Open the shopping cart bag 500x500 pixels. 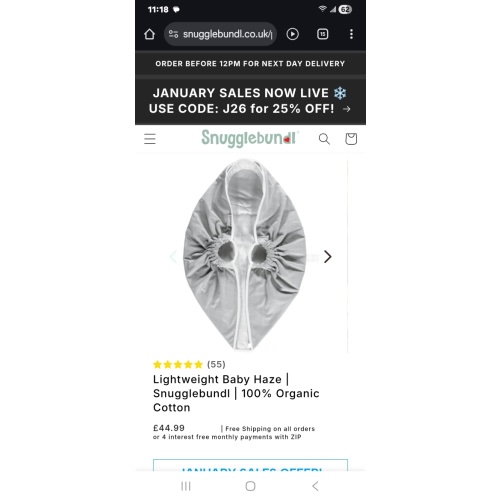351,139
